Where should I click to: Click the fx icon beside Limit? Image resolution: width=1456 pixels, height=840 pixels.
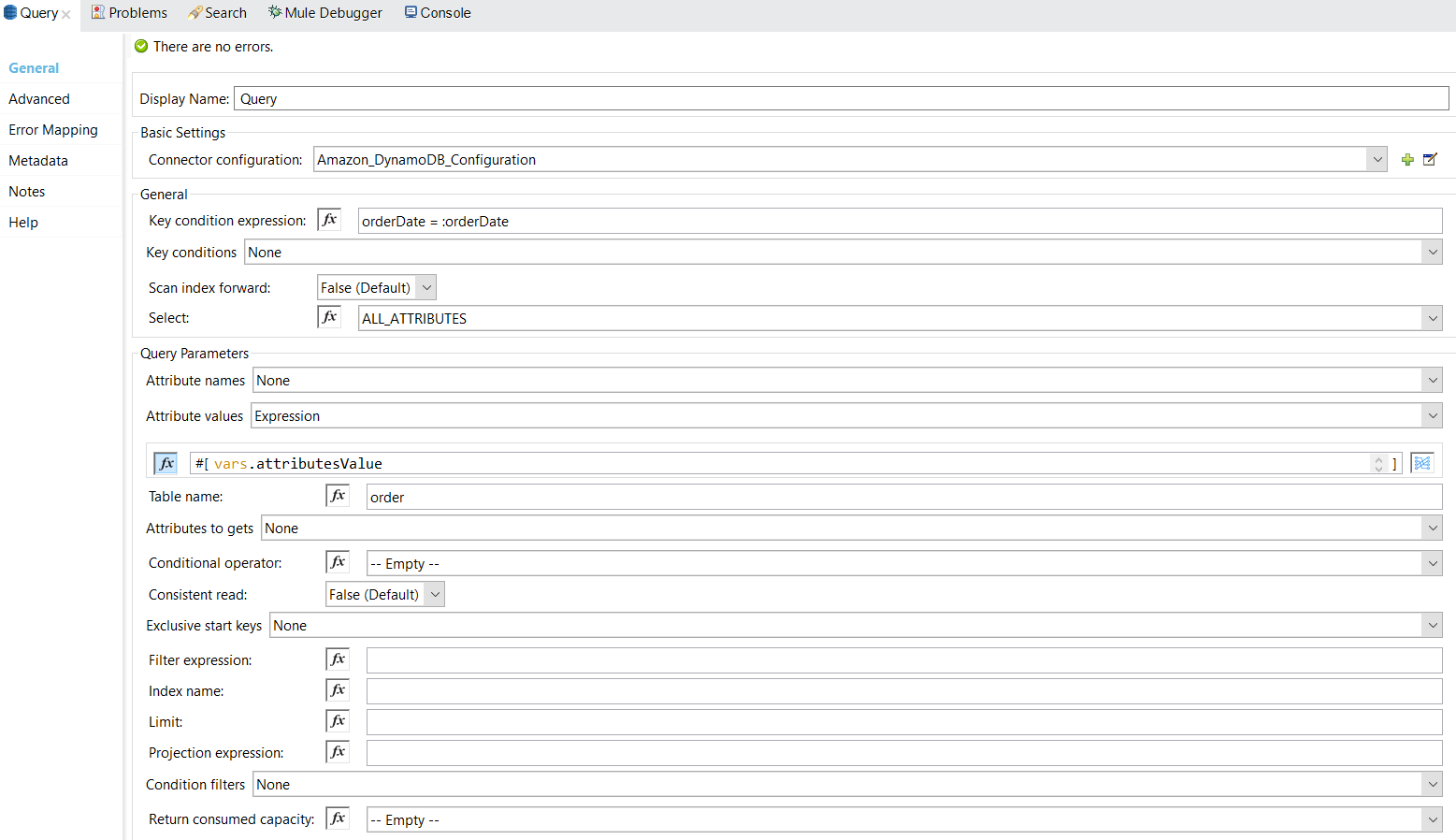(338, 720)
